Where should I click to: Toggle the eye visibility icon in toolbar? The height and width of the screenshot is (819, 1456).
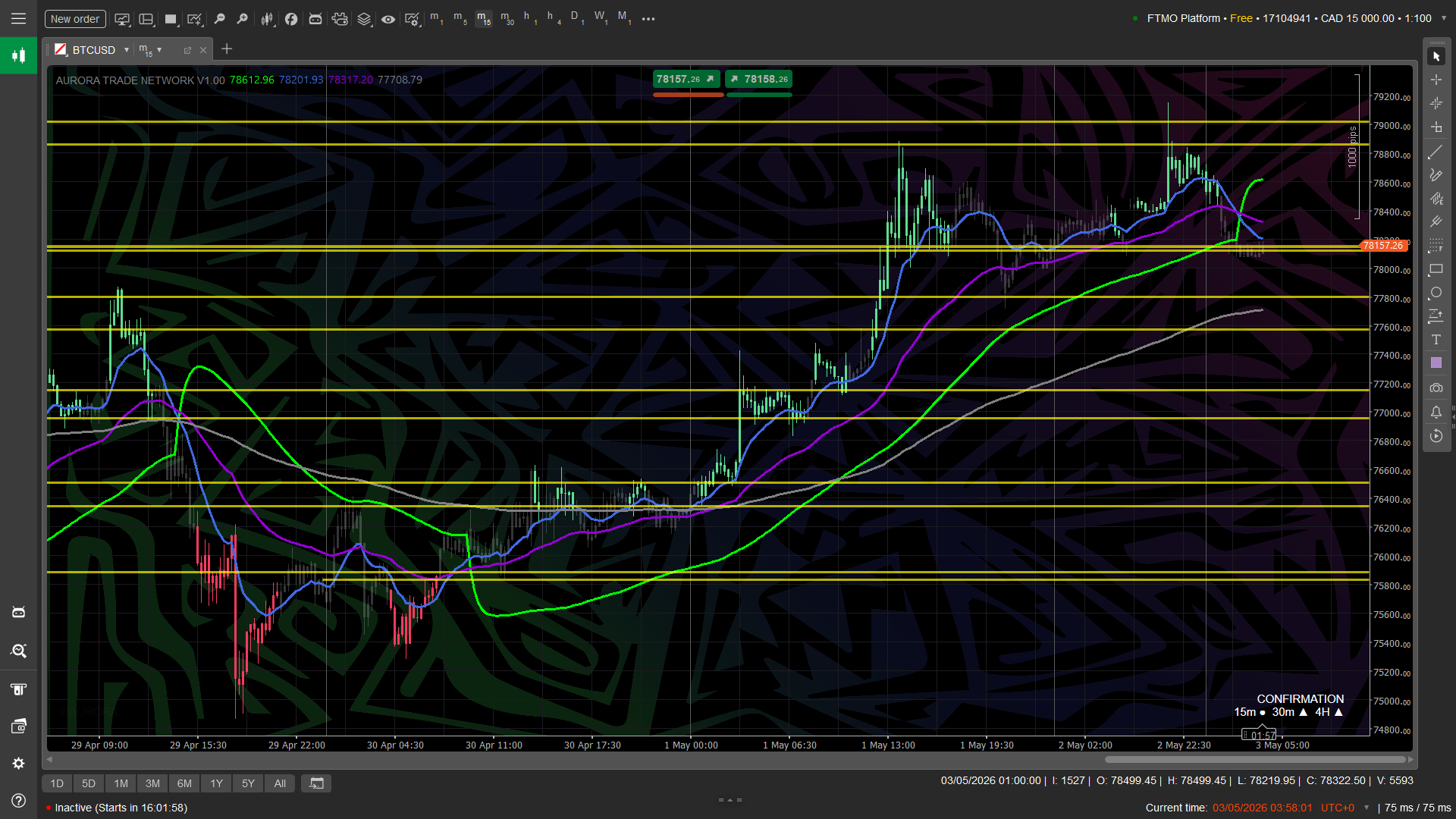tap(388, 19)
